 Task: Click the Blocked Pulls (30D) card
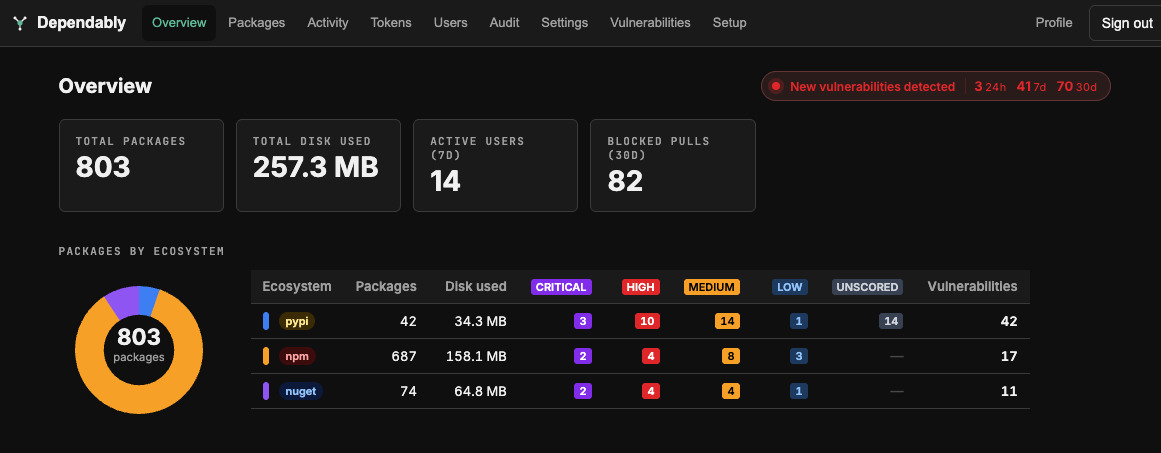672,166
